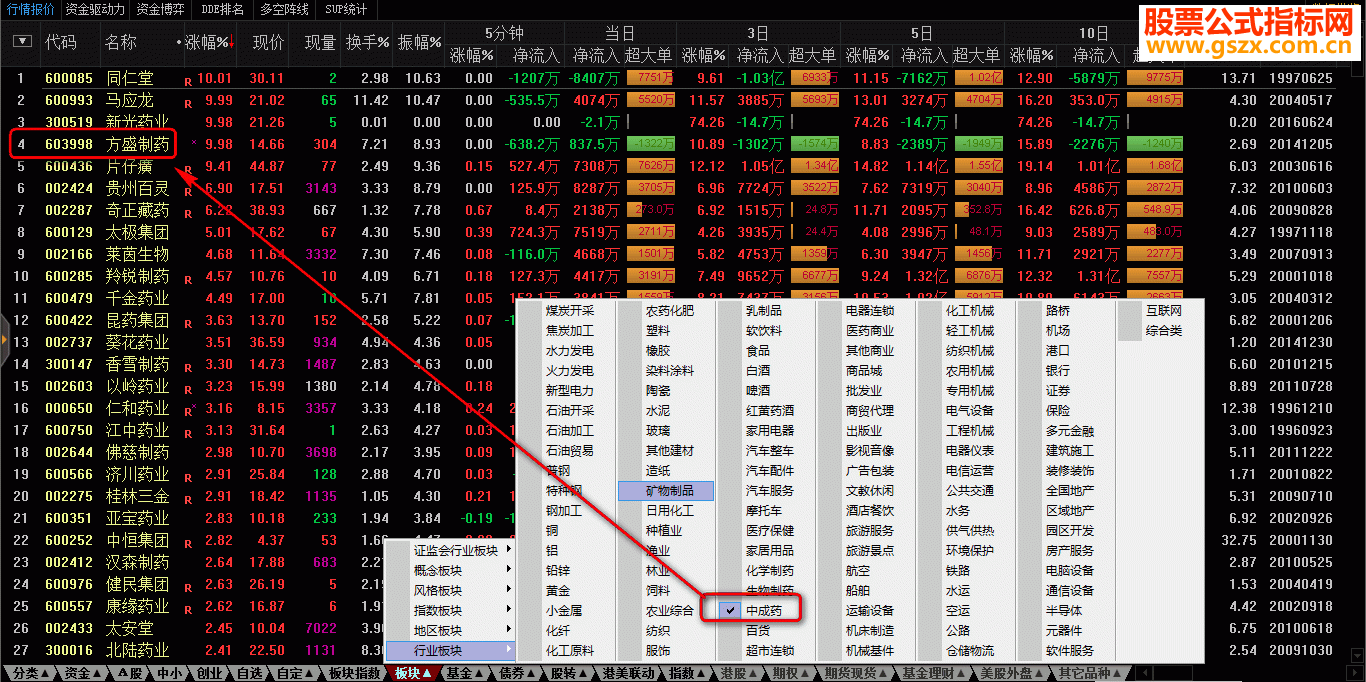Expand 概念板块 submenu
1366x682 pixels.
tap(450, 570)
